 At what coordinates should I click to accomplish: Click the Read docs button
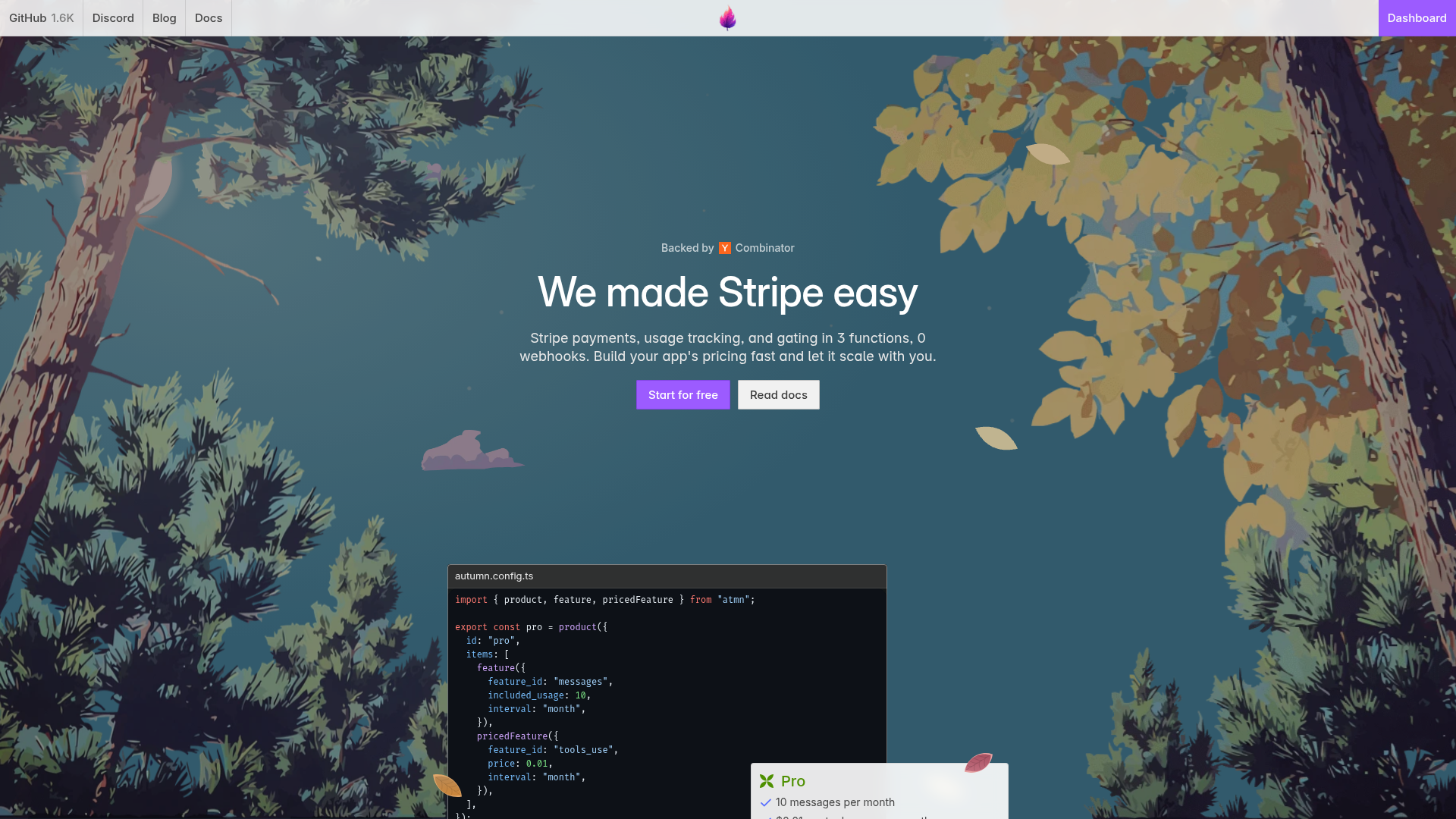pyautogui.click(x=779, y=395)
